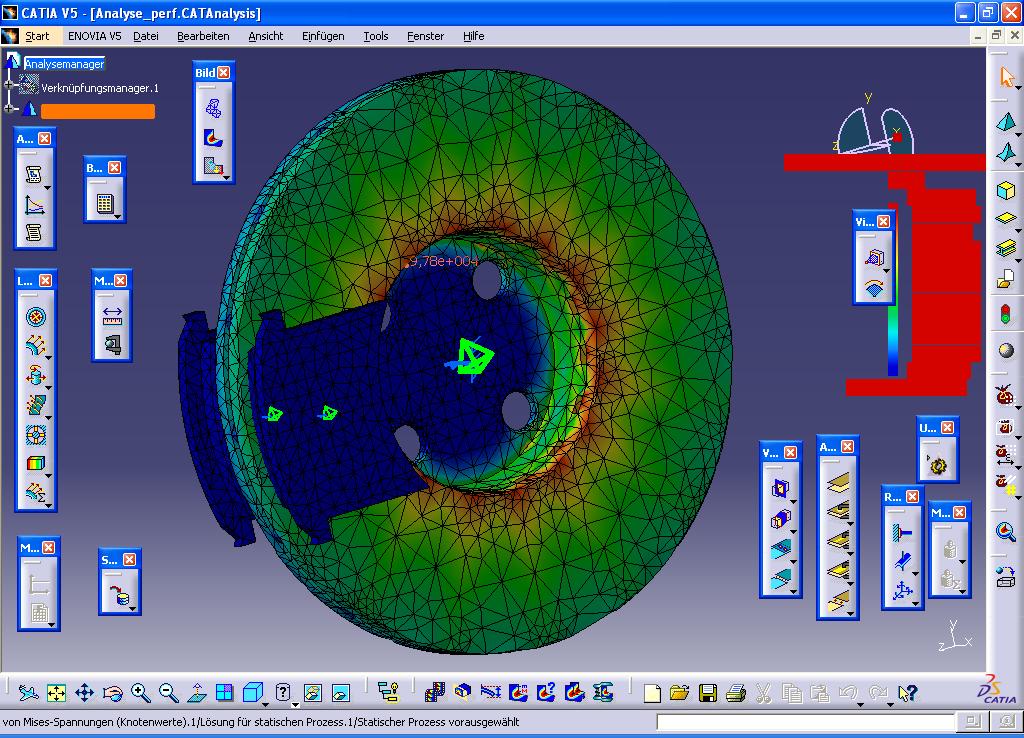Close the Bild floating toolbar
Viewport: 1024px width, 738px height.
(x=223, y=72)
